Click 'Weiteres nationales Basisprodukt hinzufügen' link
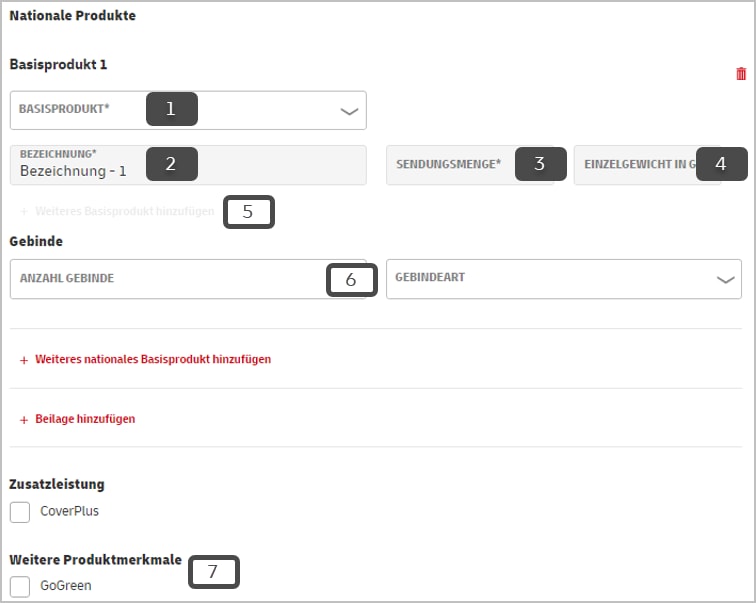 pyautogui.click(x=152, y=359)
